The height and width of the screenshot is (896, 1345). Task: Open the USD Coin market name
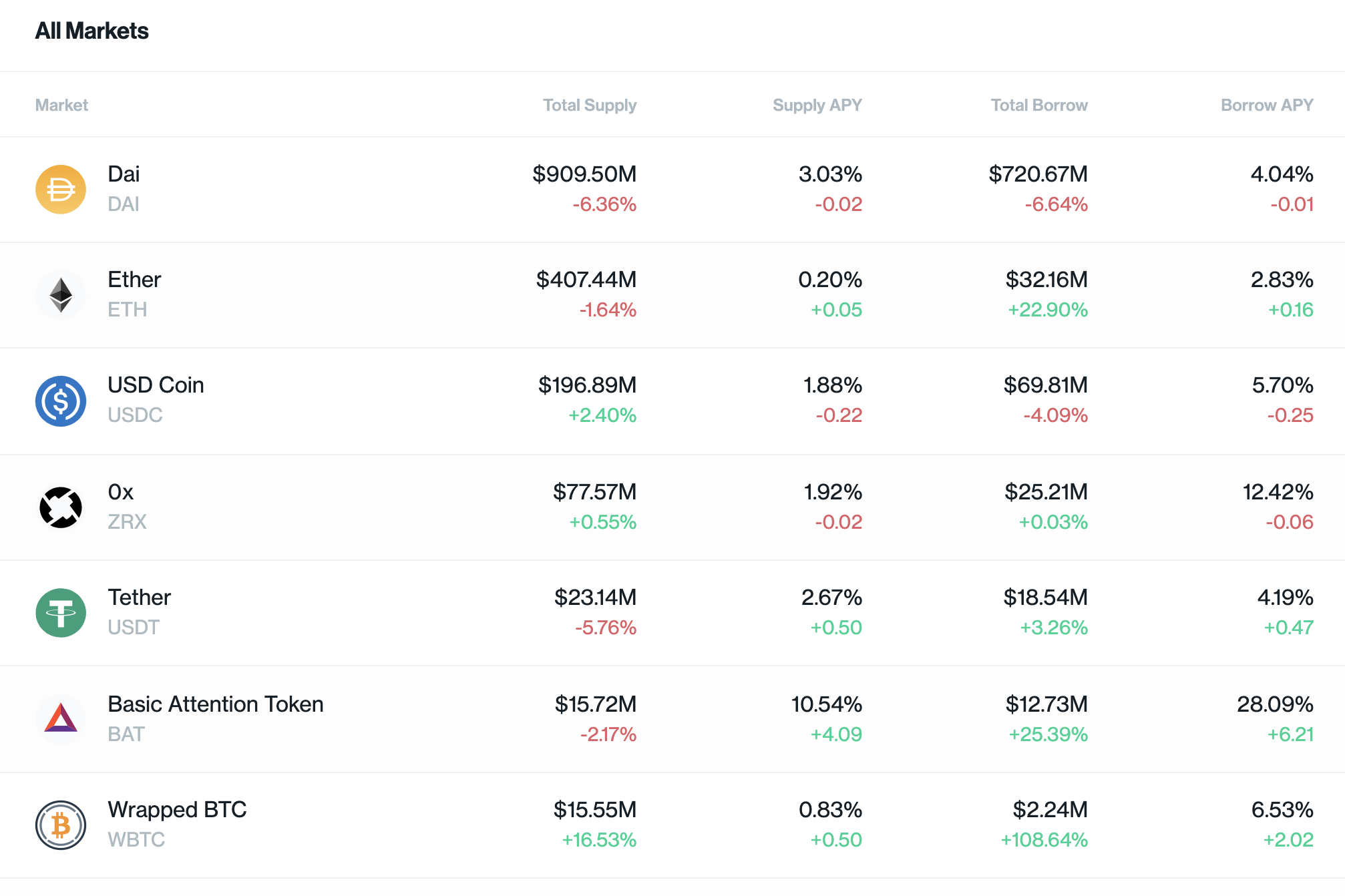(156, 385)
